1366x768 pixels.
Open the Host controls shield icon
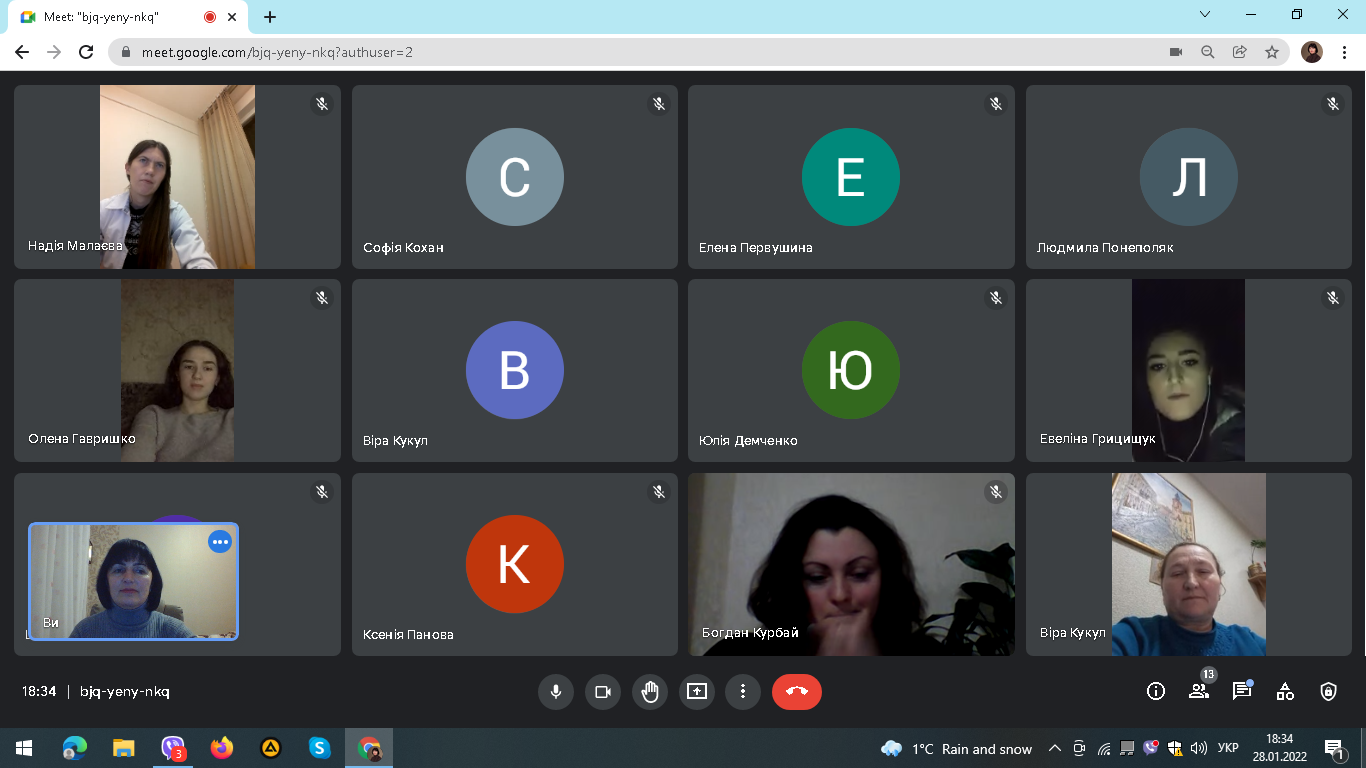tap(1328, 691)
